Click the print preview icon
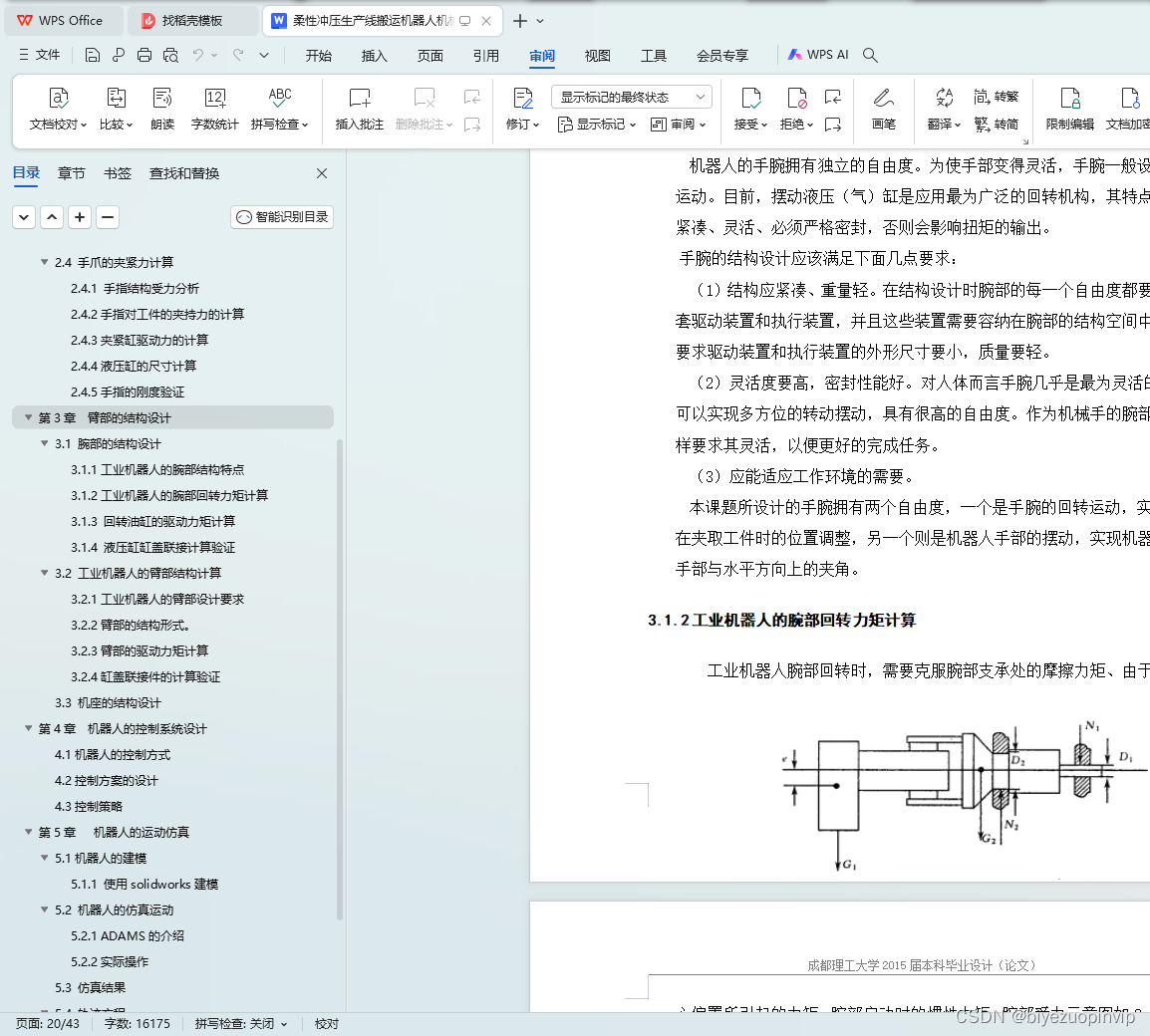 coord(170,55)
